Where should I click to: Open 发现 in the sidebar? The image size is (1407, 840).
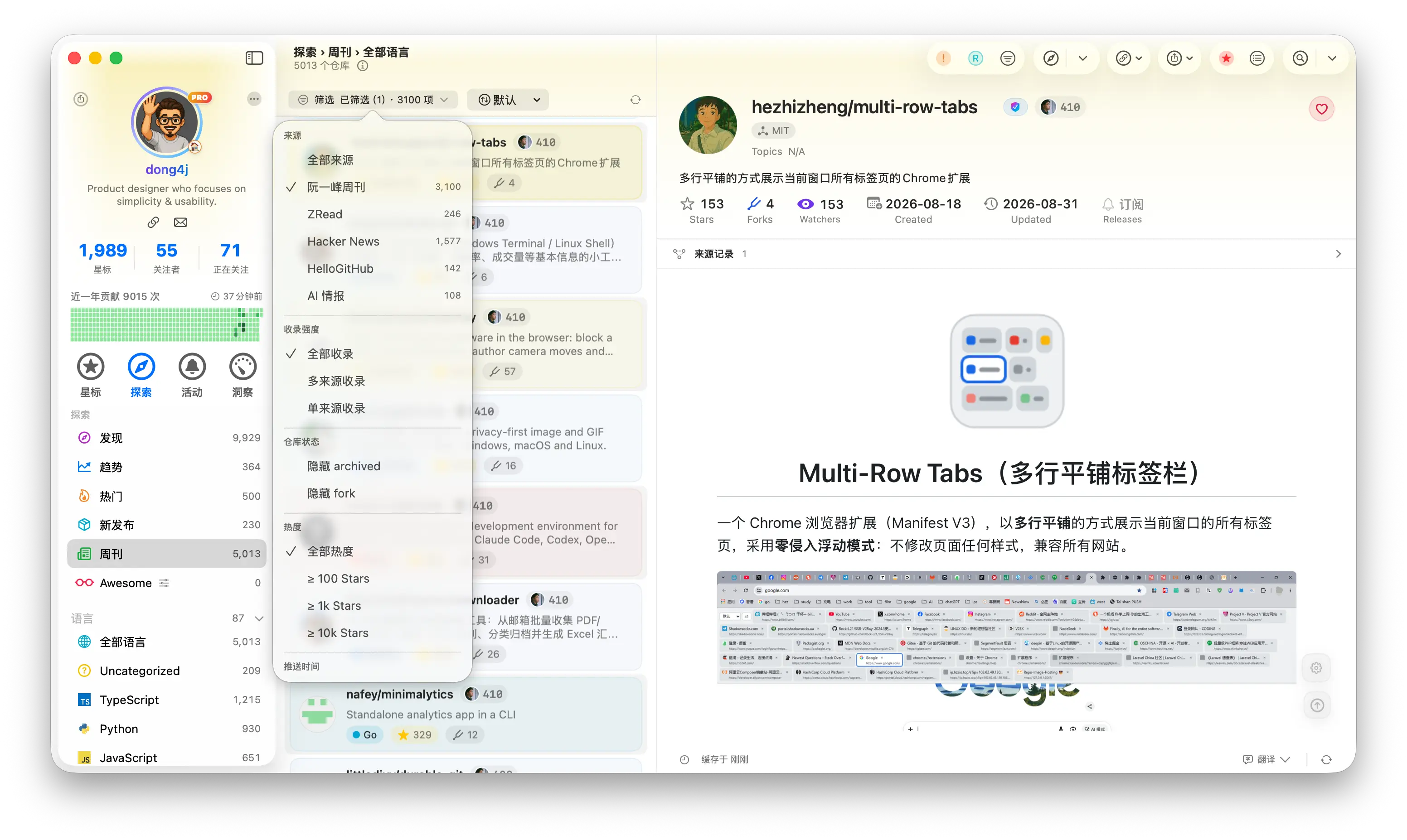coord(167,438)
